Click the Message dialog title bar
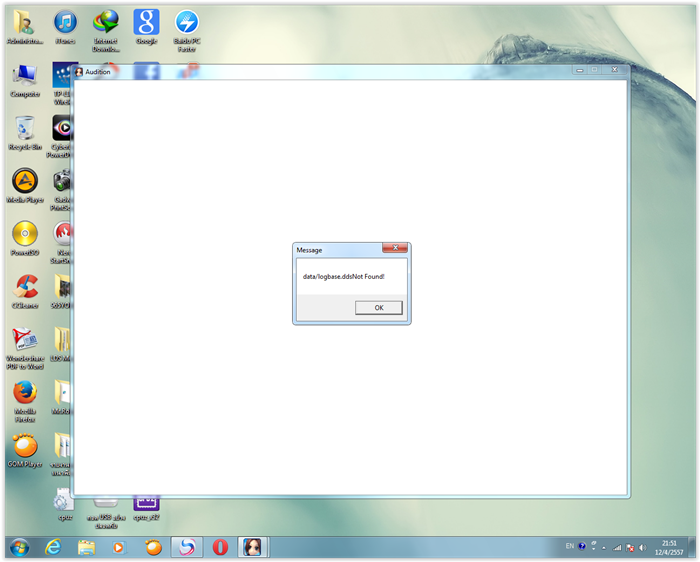This screenshot has height=562, width=700. (x=338, y=250)
